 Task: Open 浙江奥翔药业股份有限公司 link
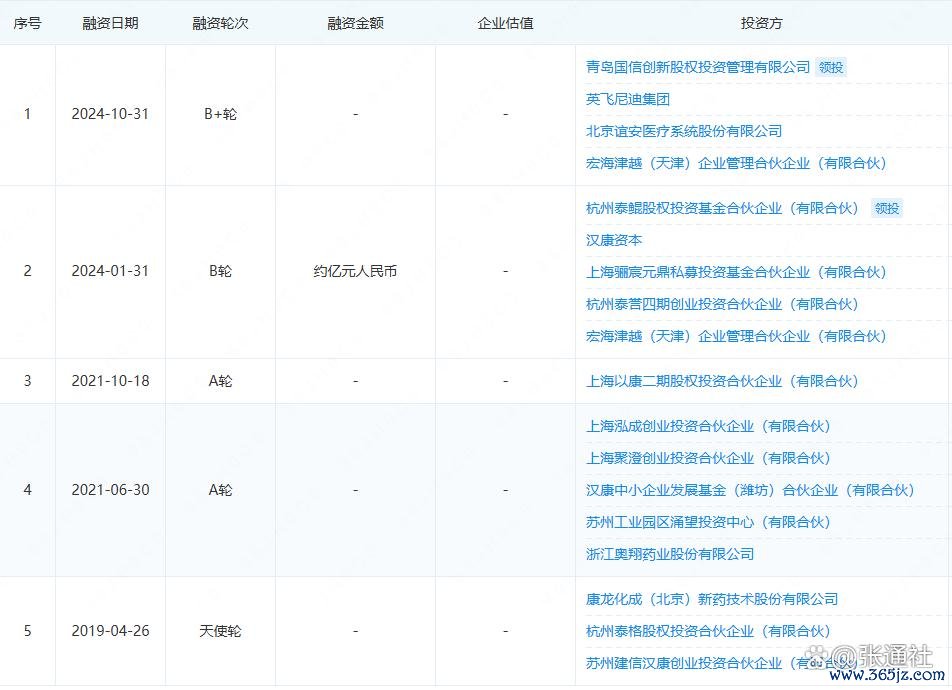[x=670, y=555]
